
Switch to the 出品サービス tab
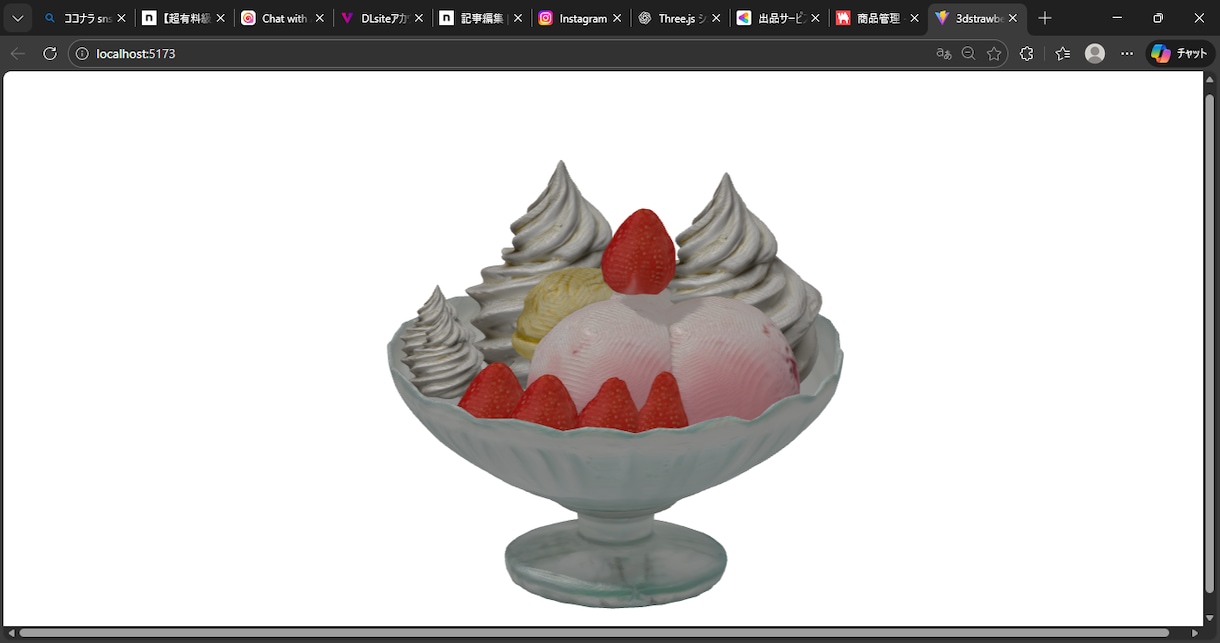[x=778, y=18]
